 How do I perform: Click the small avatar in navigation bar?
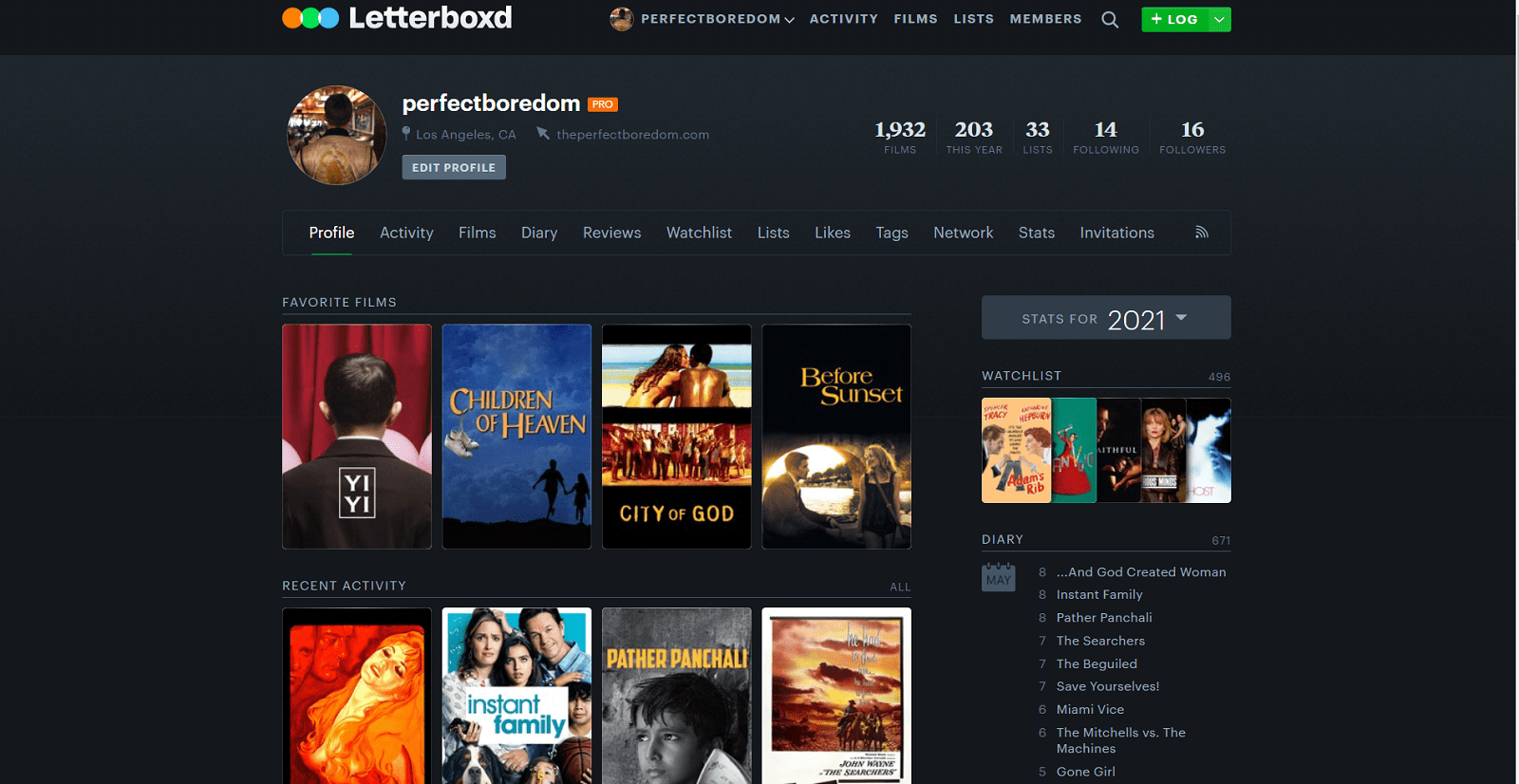[x=622, y=19]
